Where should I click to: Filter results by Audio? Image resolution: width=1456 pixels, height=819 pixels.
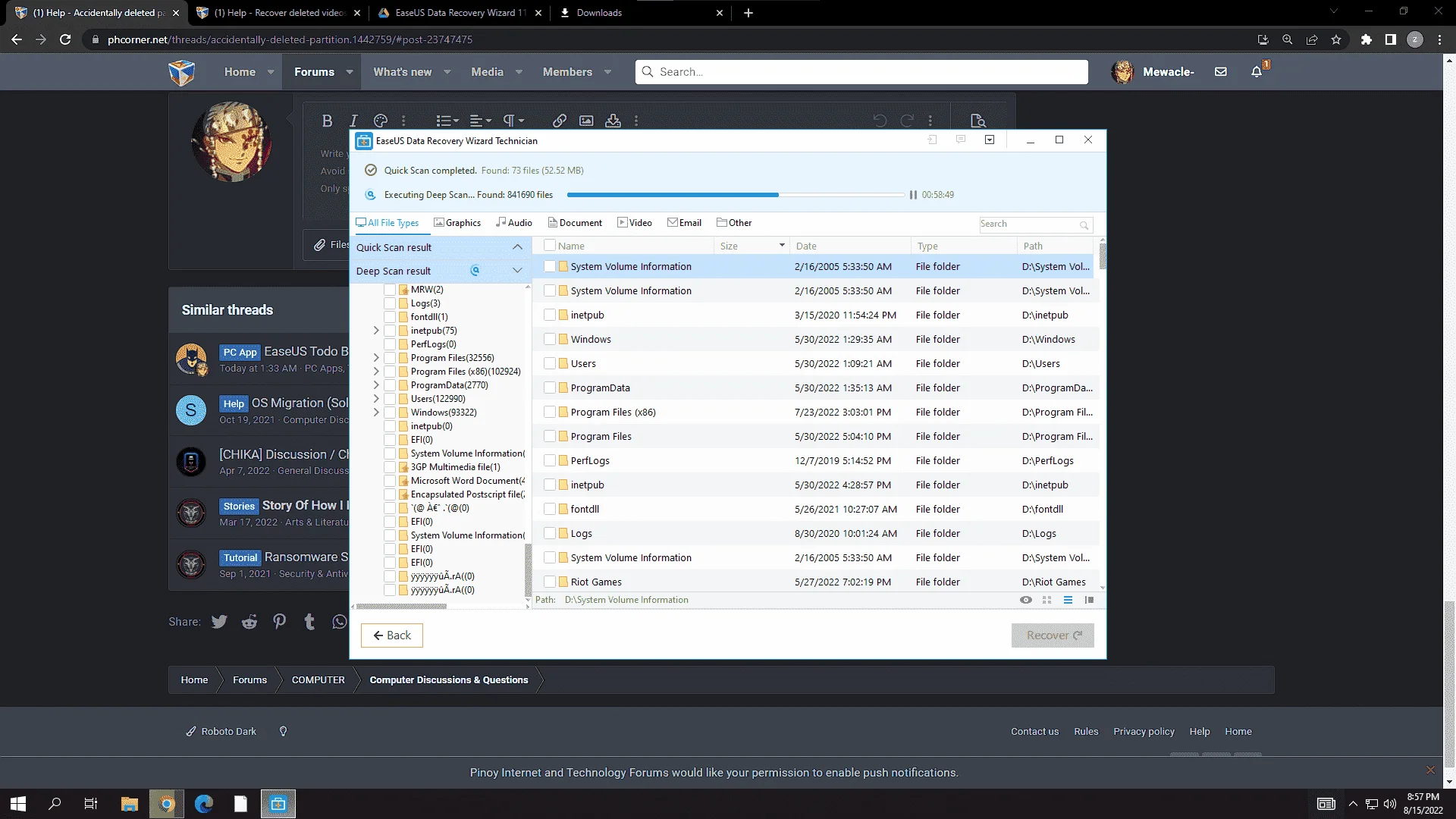tap(514, 223)
